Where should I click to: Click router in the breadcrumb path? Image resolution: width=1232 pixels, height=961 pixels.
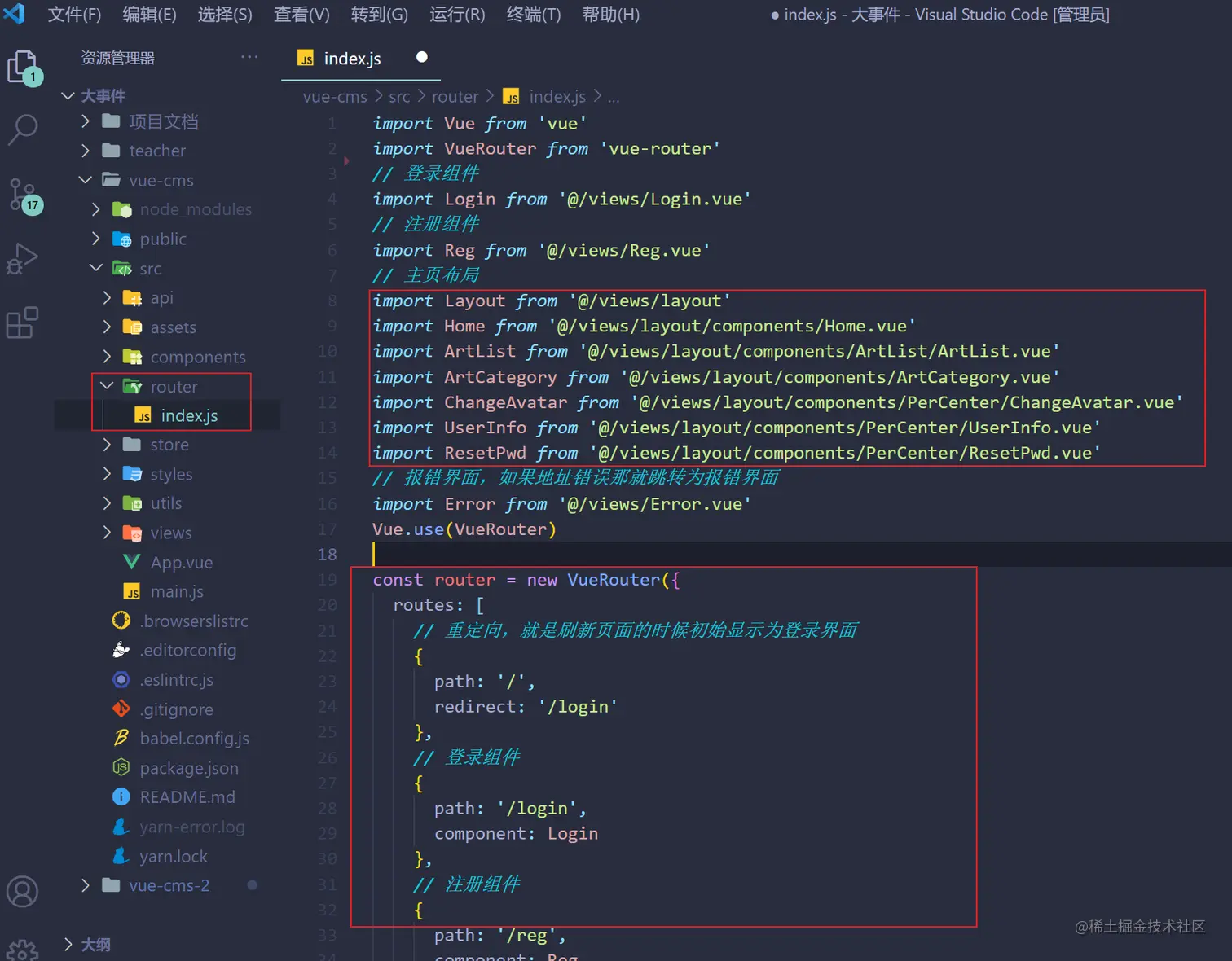[x=455, y=97]
